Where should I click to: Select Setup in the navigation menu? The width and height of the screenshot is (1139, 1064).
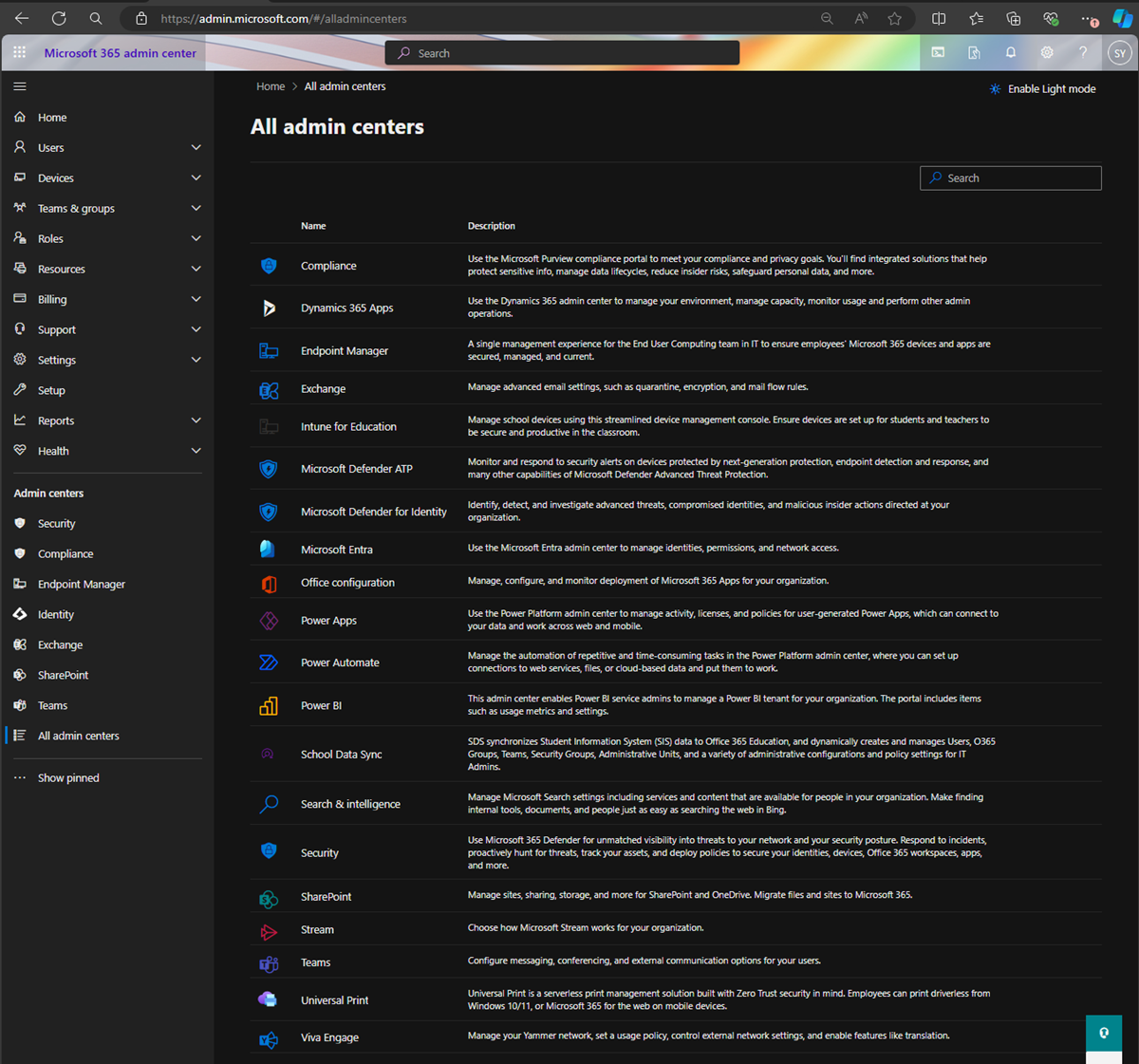(50, 390)
